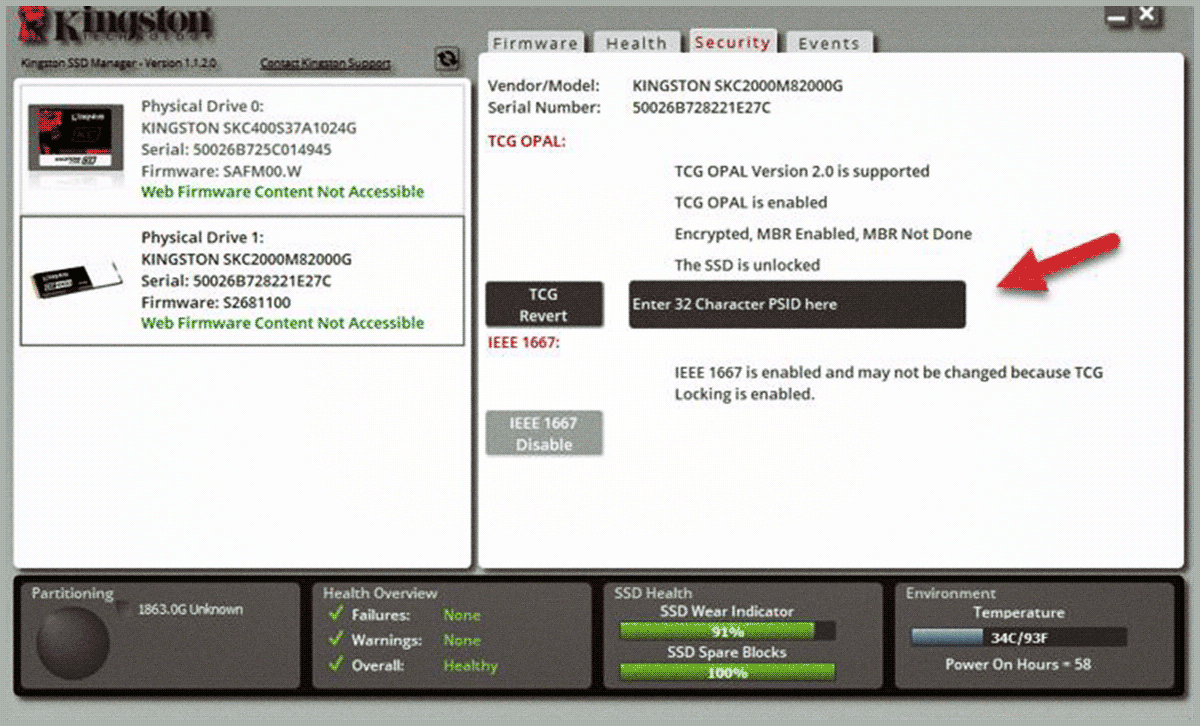The image size is (1200, 726).
Task: Select the Security tab
Action: [732, 41]
